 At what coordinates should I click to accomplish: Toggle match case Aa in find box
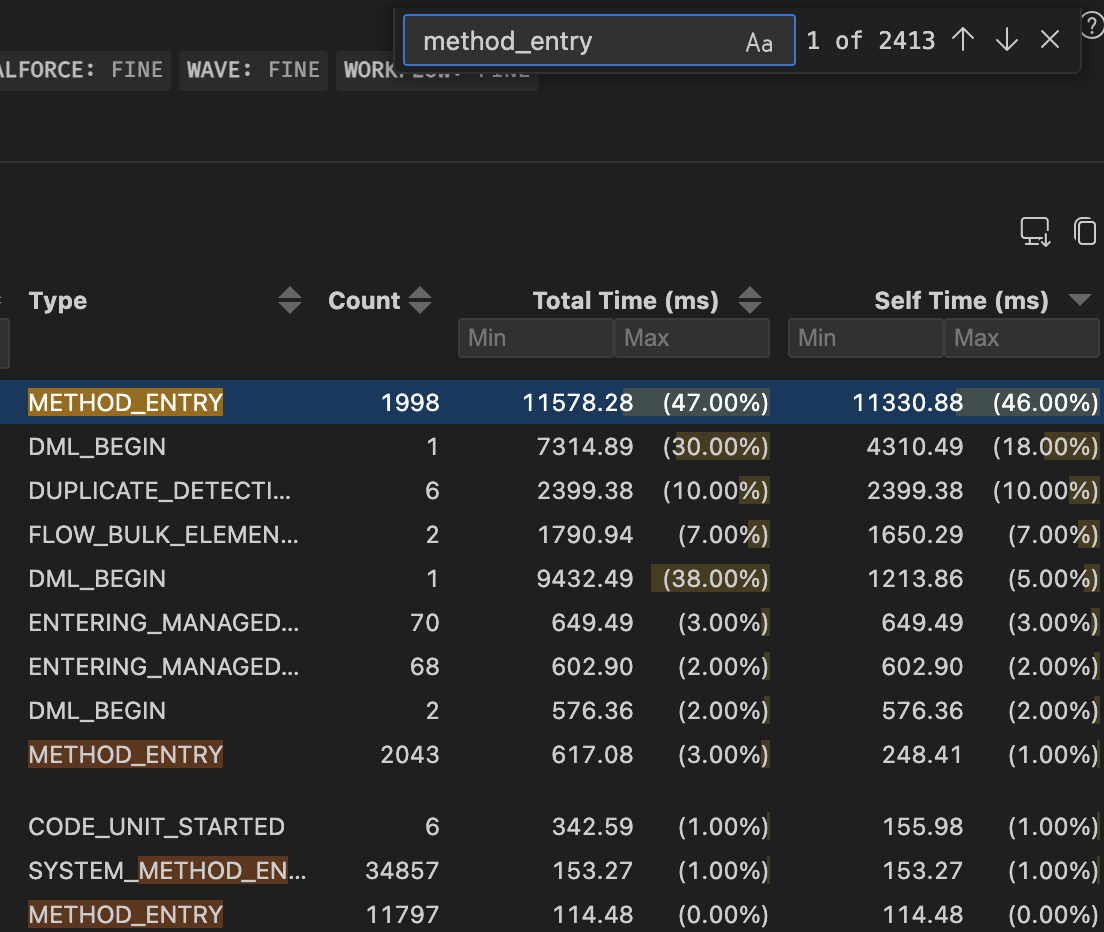(759, 42)
